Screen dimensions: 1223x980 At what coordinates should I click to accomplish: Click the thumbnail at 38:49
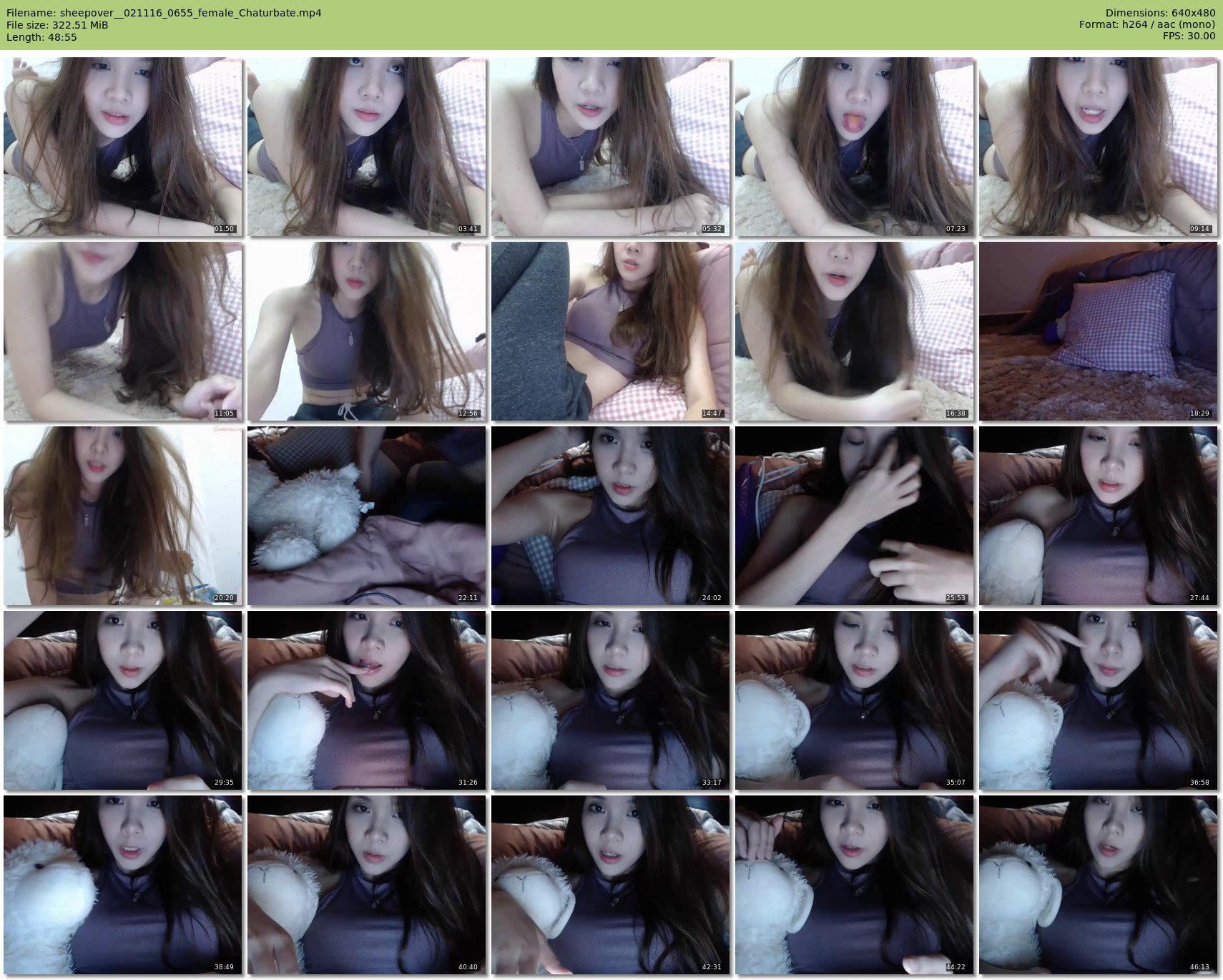(x=122, y=885)
